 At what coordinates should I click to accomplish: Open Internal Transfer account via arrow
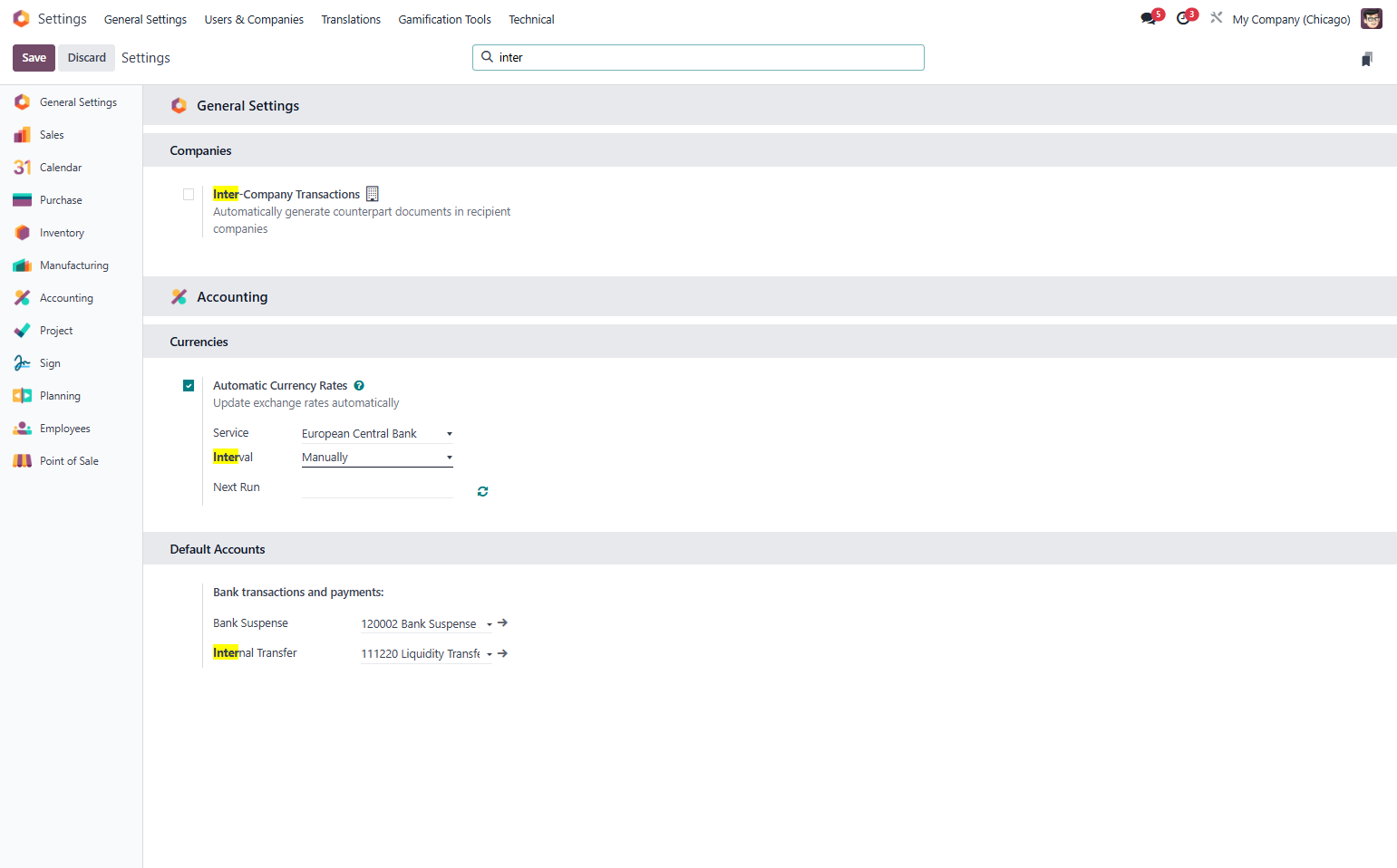pyautogui.click(x=503, y=653)
